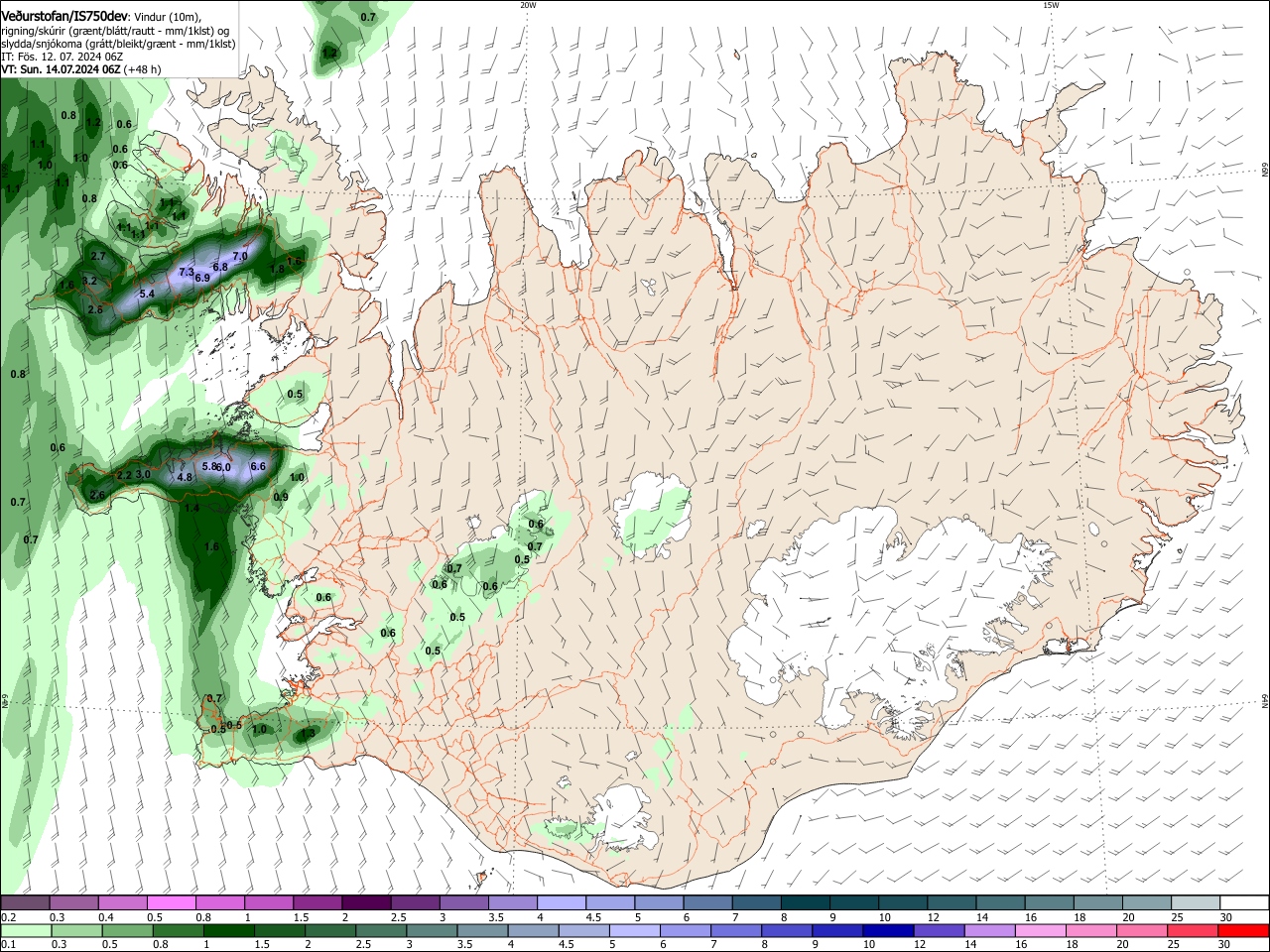Click the 7.3 precipitation value

tap(186, 272)
